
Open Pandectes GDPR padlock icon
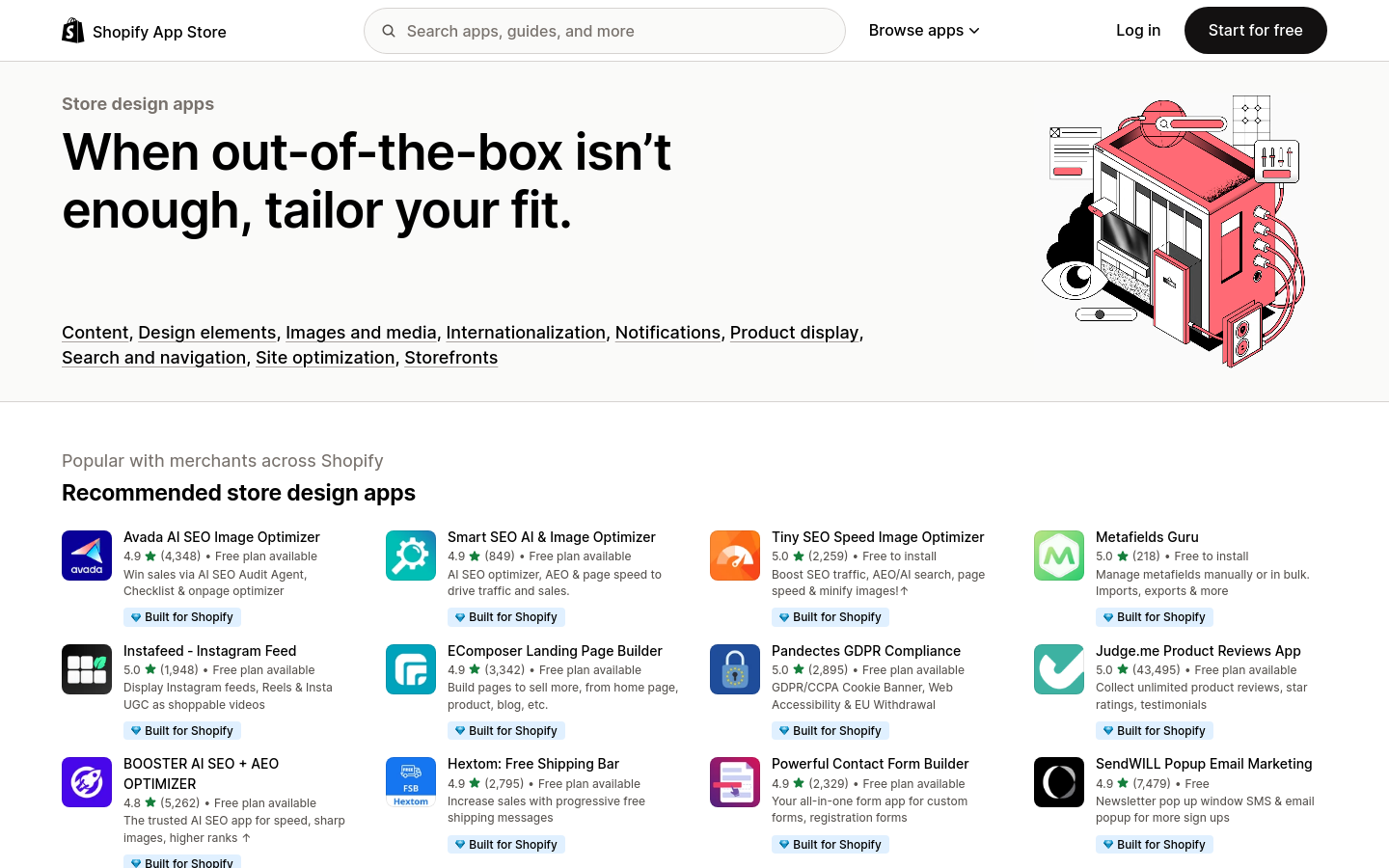coord(735,669)
